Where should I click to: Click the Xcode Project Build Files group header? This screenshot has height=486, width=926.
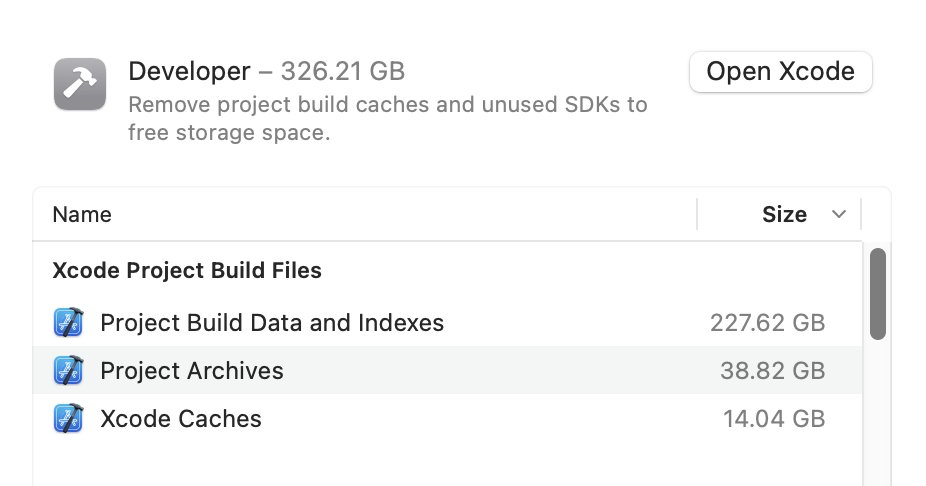pos(187,270)
